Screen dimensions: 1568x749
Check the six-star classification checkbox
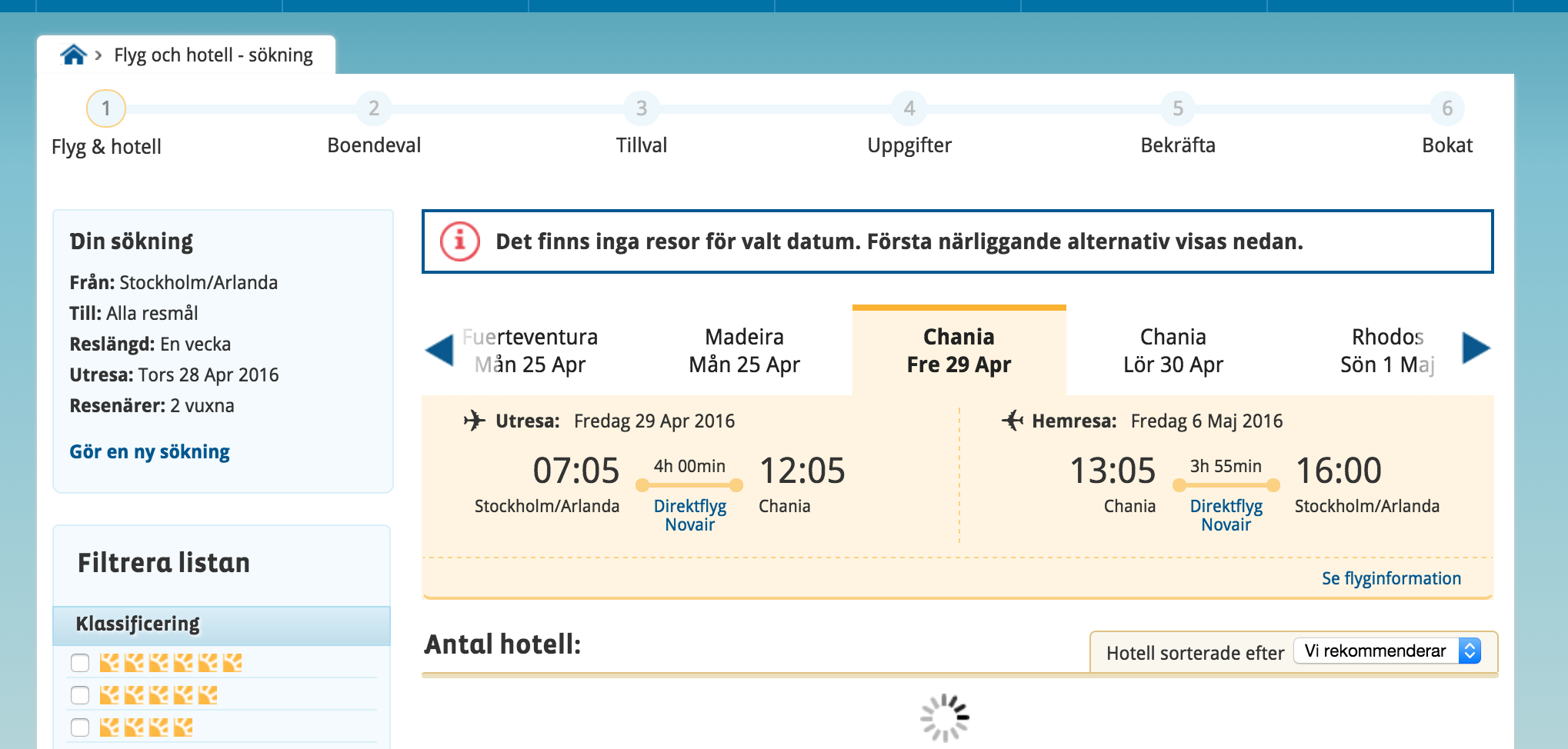(80, 663)
